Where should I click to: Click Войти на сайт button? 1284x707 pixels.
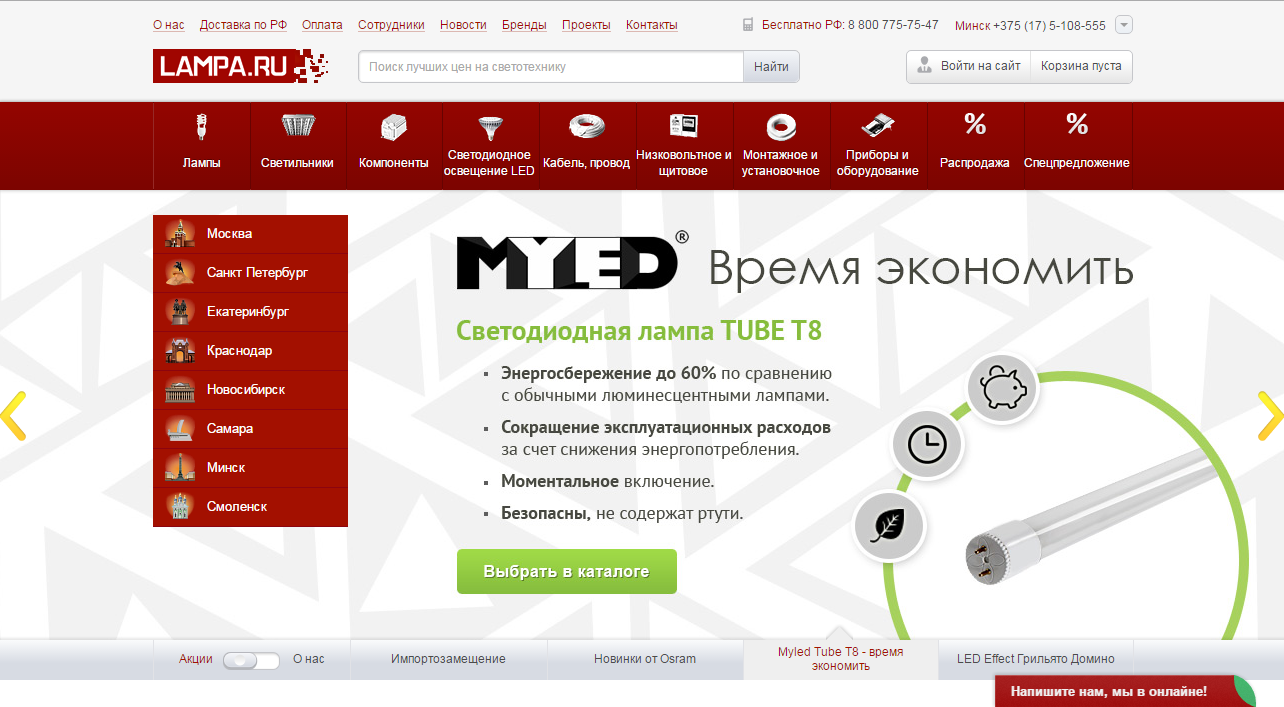(968, 66)
